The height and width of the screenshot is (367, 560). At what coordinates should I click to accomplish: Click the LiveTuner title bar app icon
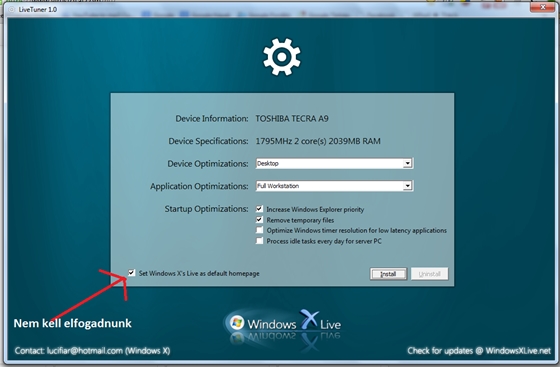pyautogui.click(x=11, y=10)
